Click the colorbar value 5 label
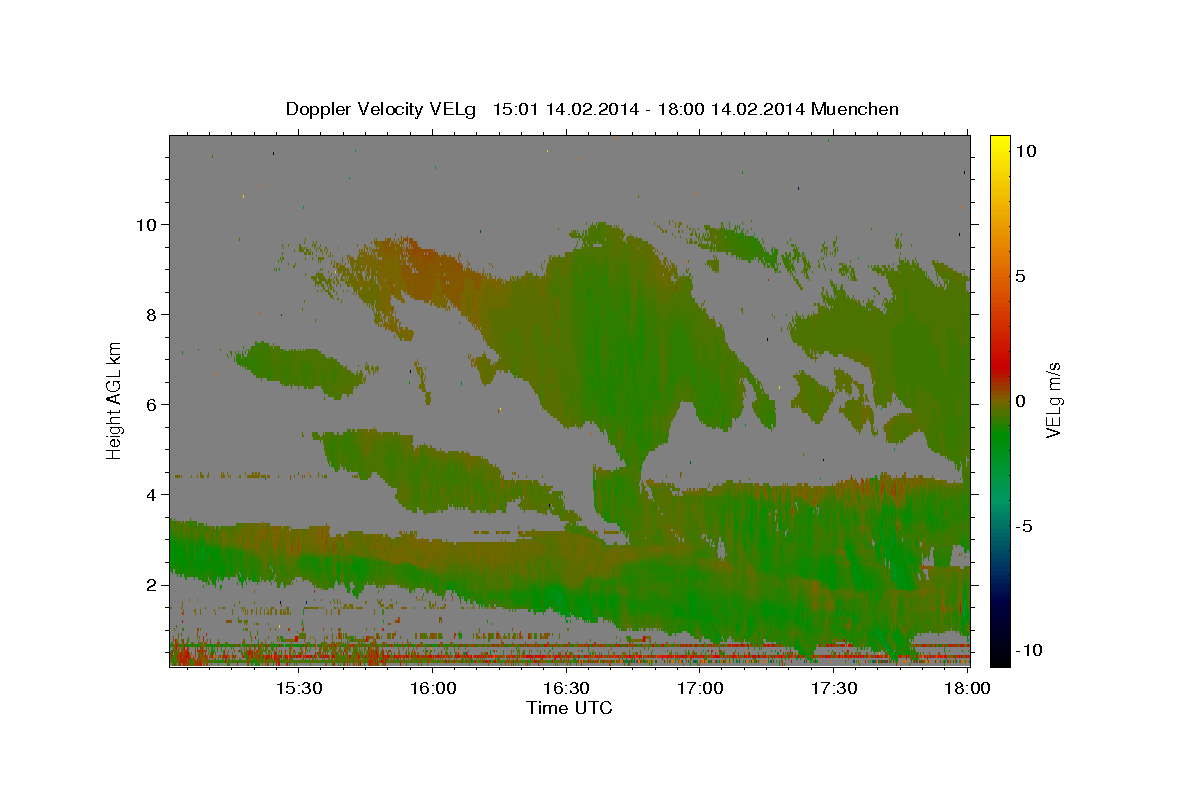This screenshot has width=1200, height=800. [x=1021, y=276]
